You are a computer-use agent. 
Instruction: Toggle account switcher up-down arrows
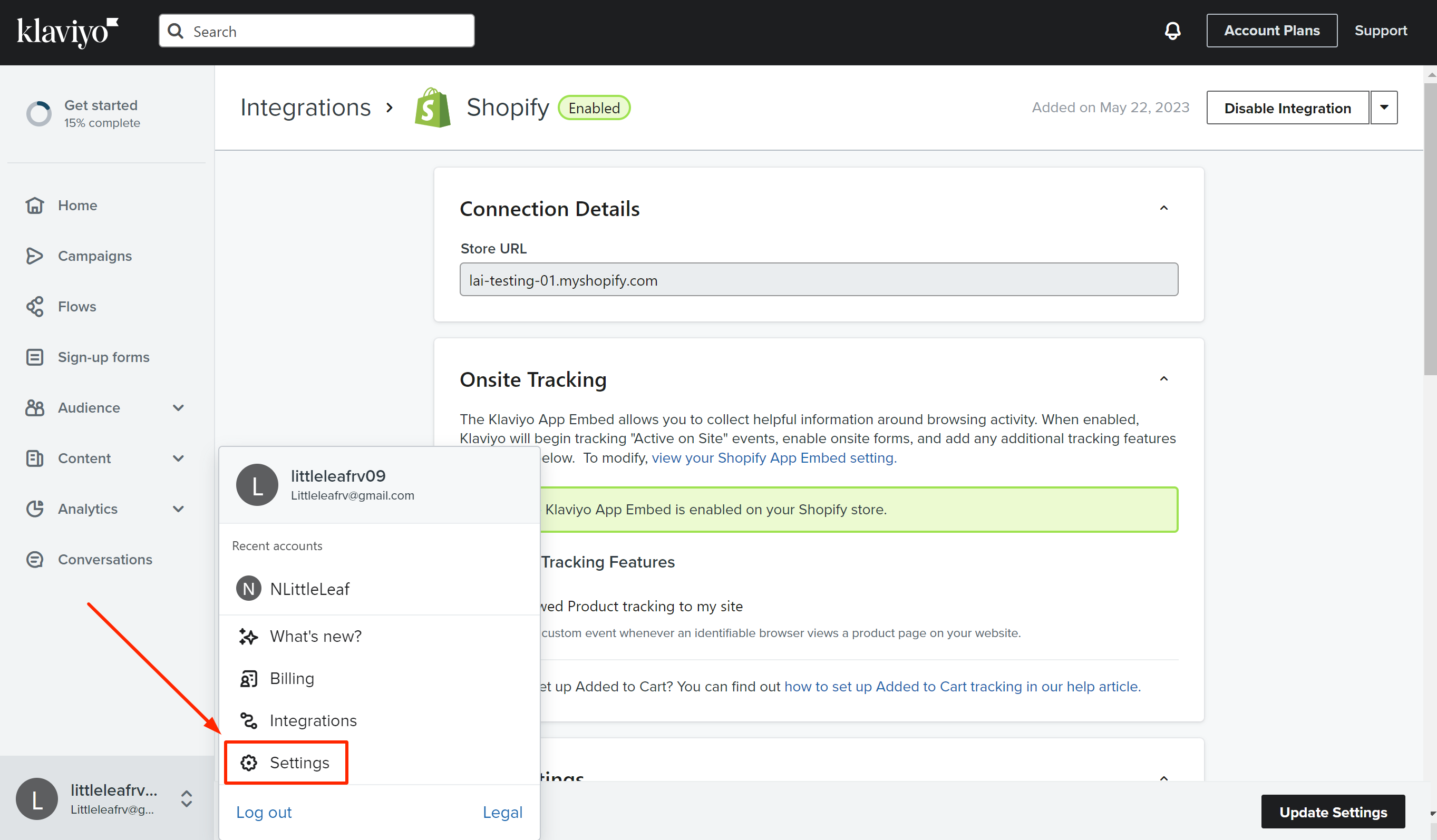(x=187, y=799)
